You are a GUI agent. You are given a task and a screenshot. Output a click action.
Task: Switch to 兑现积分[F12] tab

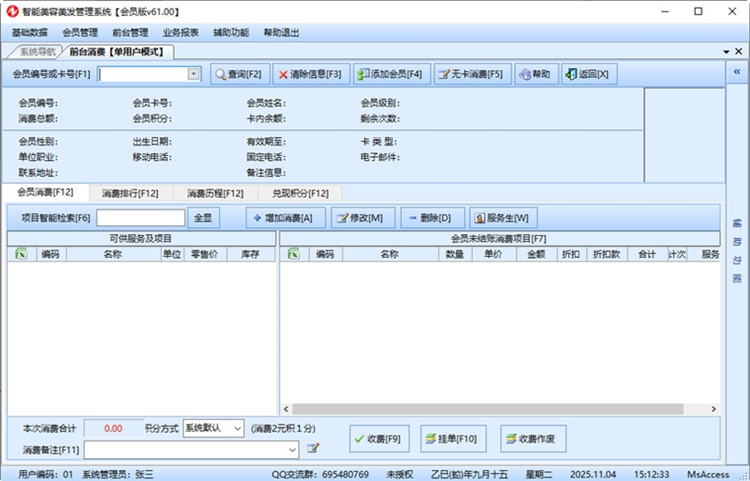coord(300,193)
